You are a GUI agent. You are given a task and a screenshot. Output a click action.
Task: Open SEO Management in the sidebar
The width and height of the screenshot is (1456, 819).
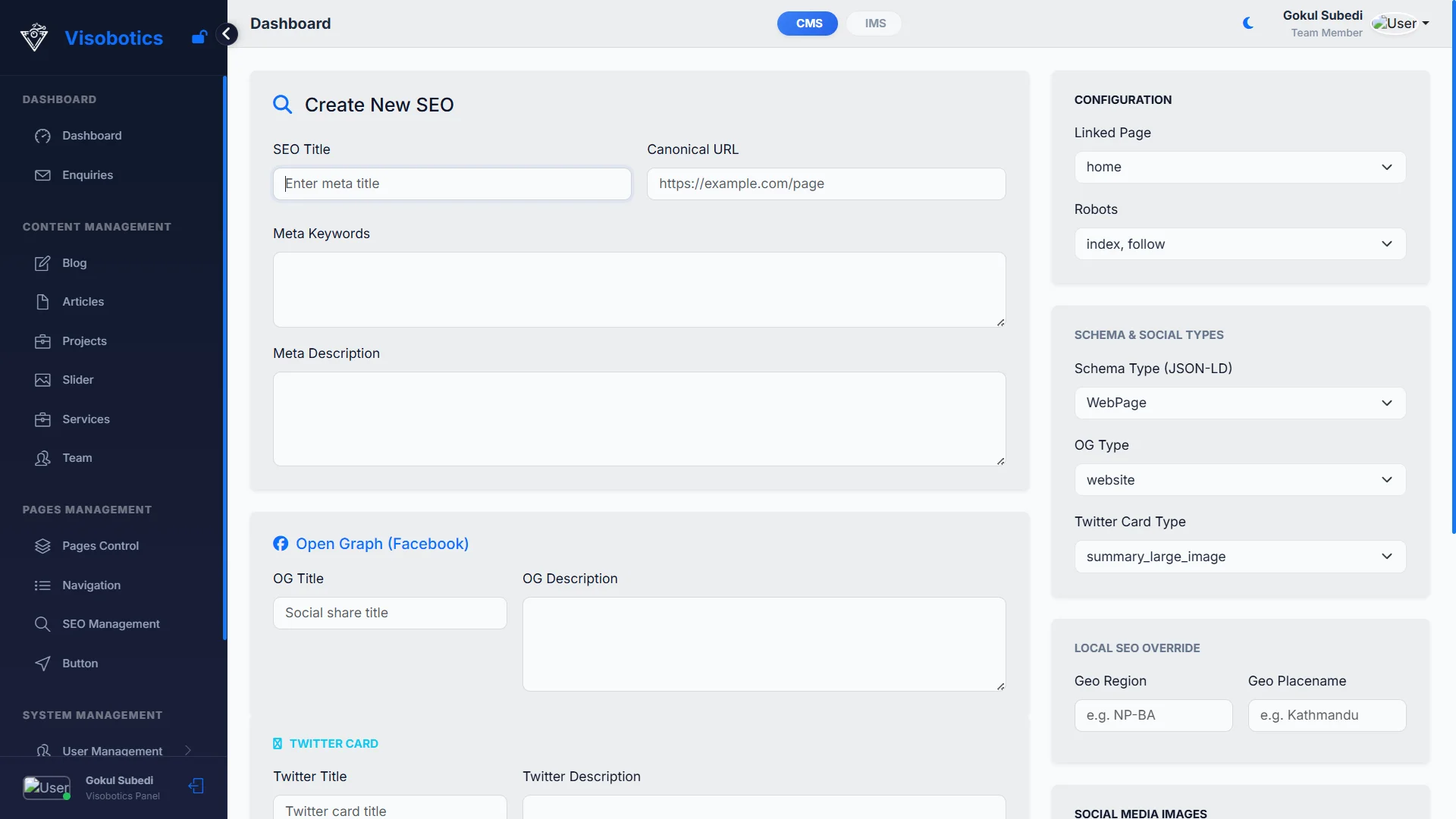pos(111,624)
